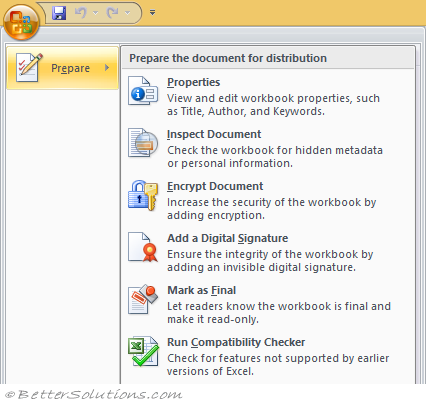This screenshot has width=426, height=405.
Task: Open the Undo history dropdown arrow
Action: 95,13
